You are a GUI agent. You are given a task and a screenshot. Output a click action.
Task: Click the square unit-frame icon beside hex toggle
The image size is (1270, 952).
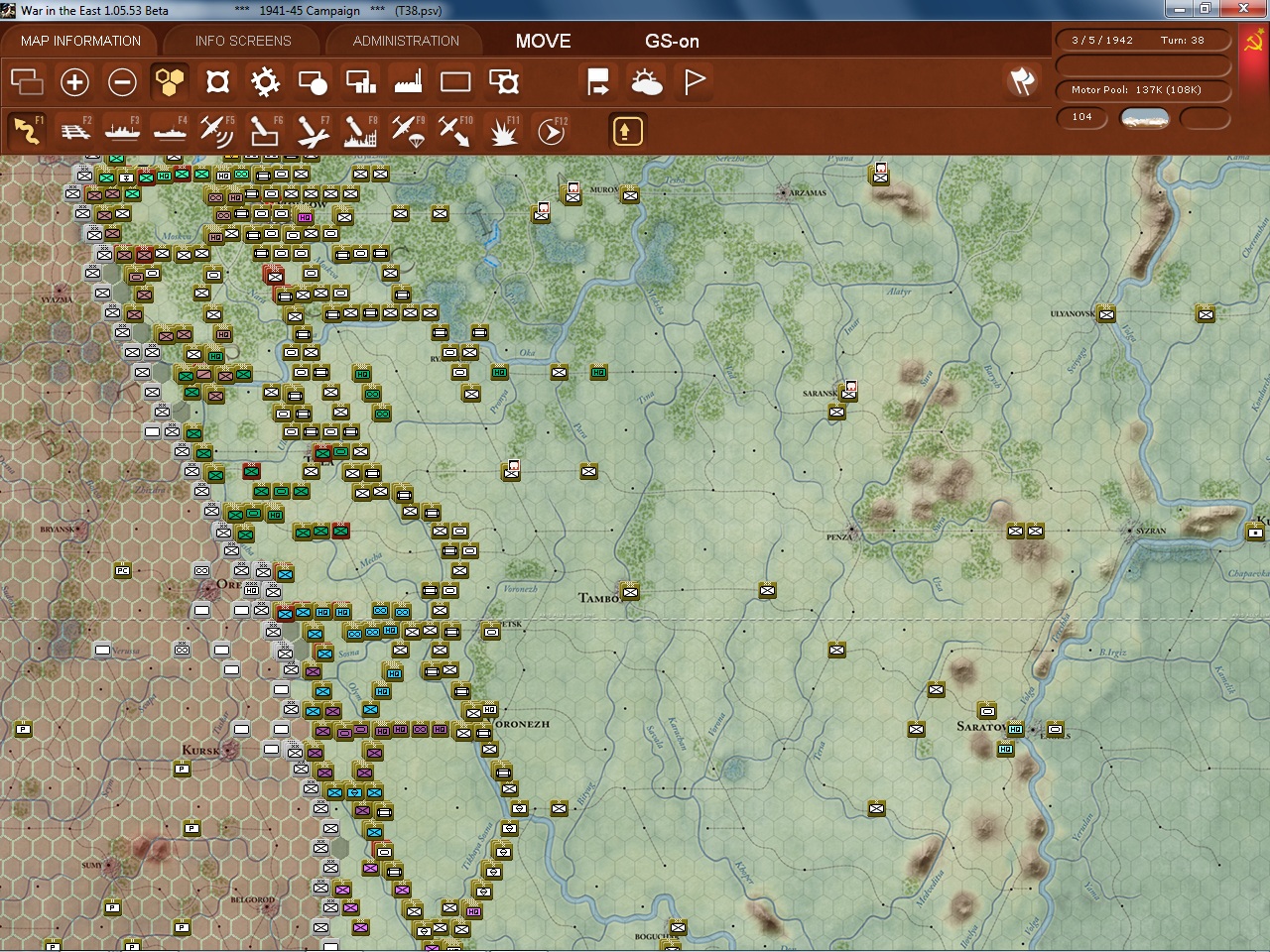point(217,81)
